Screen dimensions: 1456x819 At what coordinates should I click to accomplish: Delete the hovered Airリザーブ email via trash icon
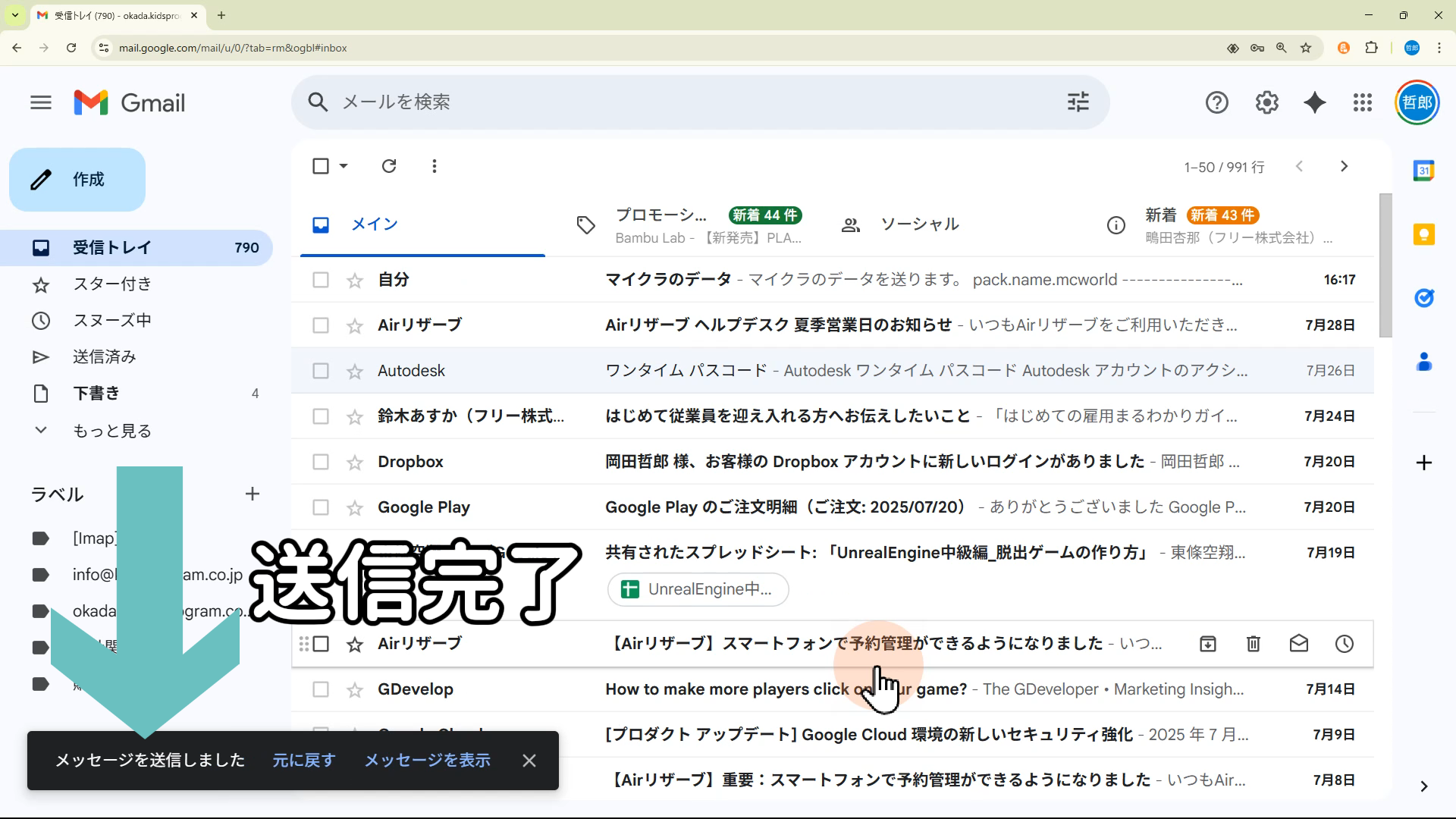pos(1253,644)
